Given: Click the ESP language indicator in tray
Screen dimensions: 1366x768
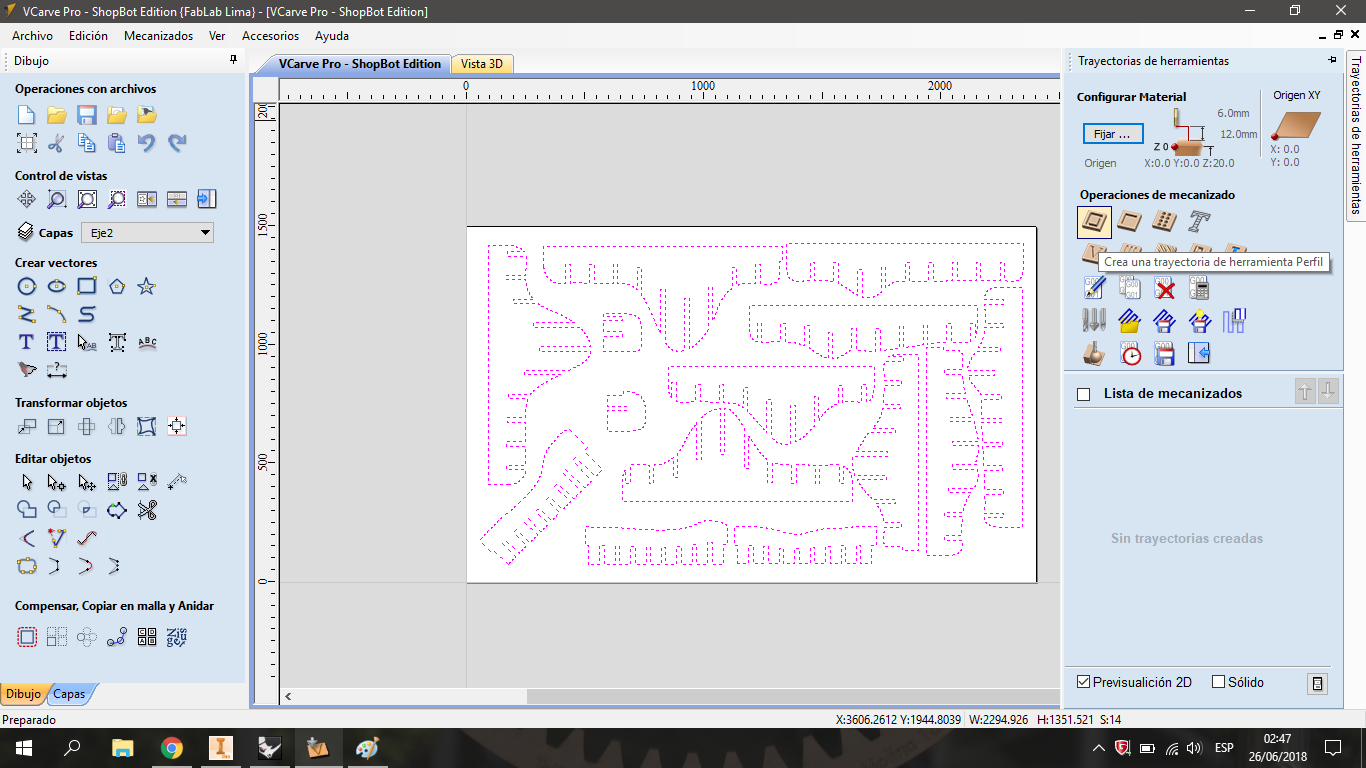Looking at the screenshot, I should tap(1224, 748).
